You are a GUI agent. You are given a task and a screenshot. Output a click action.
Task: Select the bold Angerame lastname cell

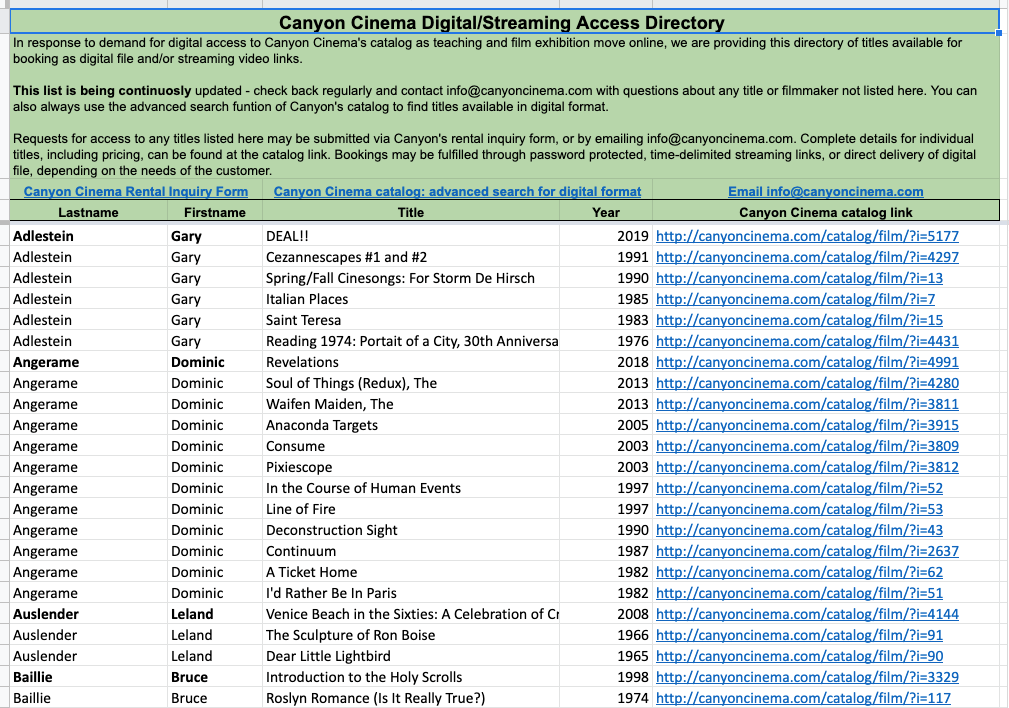point(88,362)
